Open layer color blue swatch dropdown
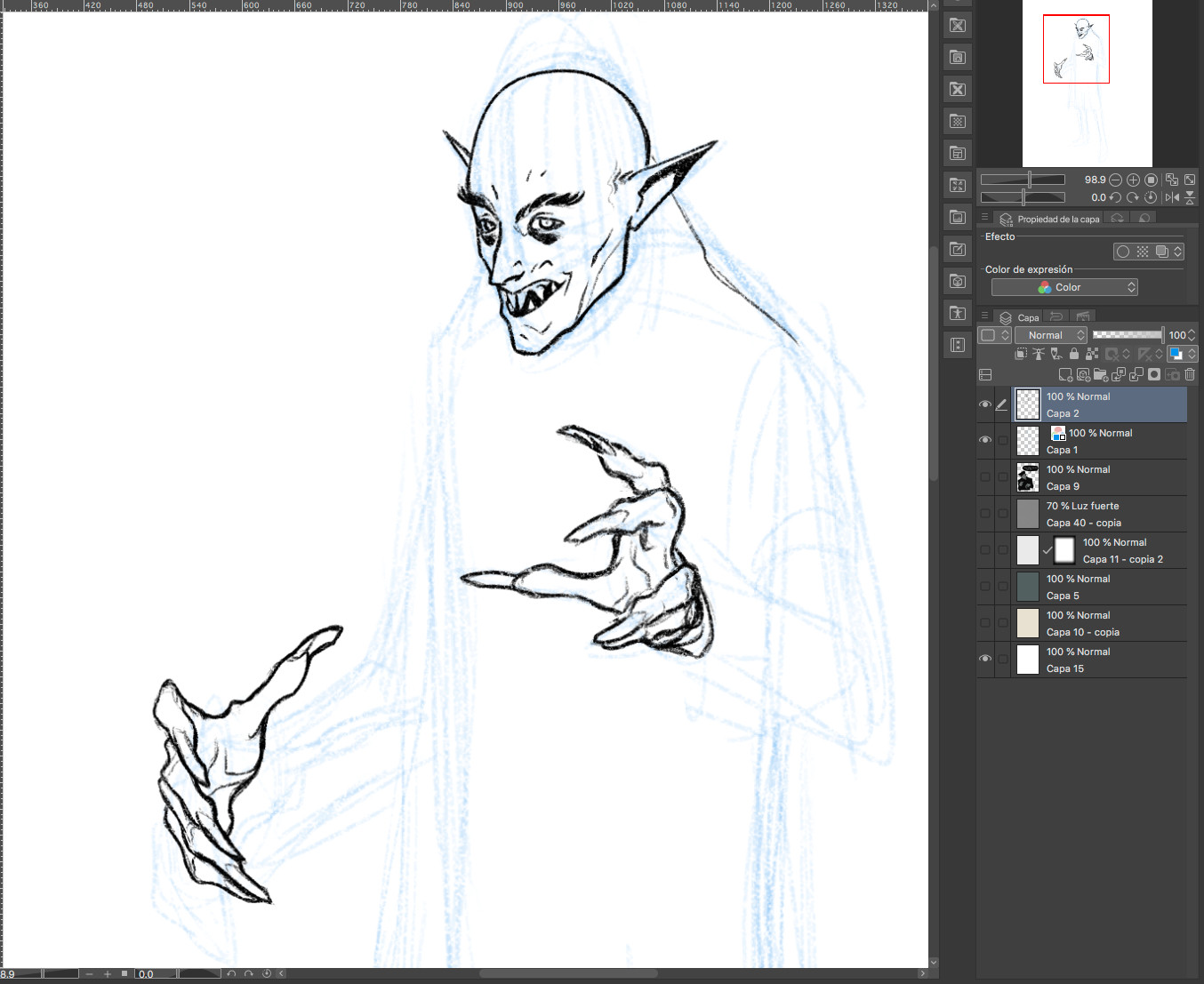This screenshot has height=984, width=1204. pos(1182,354)
